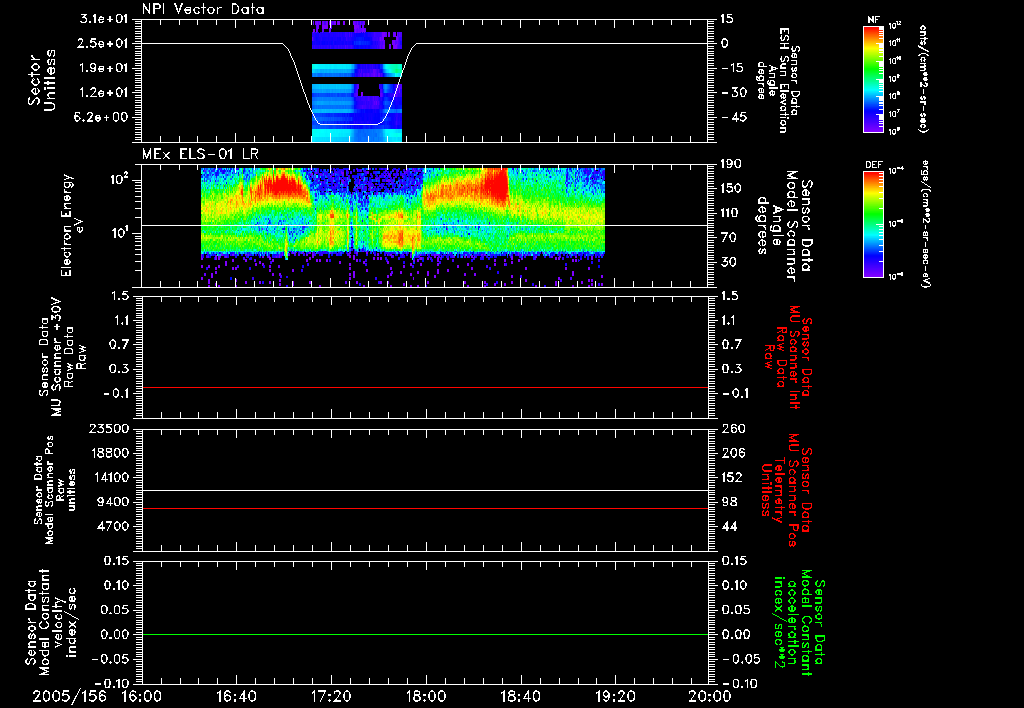The height and width of the screenshot is (708, 1024).
Task: Click the -45 sun elevation tick label
Action: pyautogui.click(x=734, y=117)
